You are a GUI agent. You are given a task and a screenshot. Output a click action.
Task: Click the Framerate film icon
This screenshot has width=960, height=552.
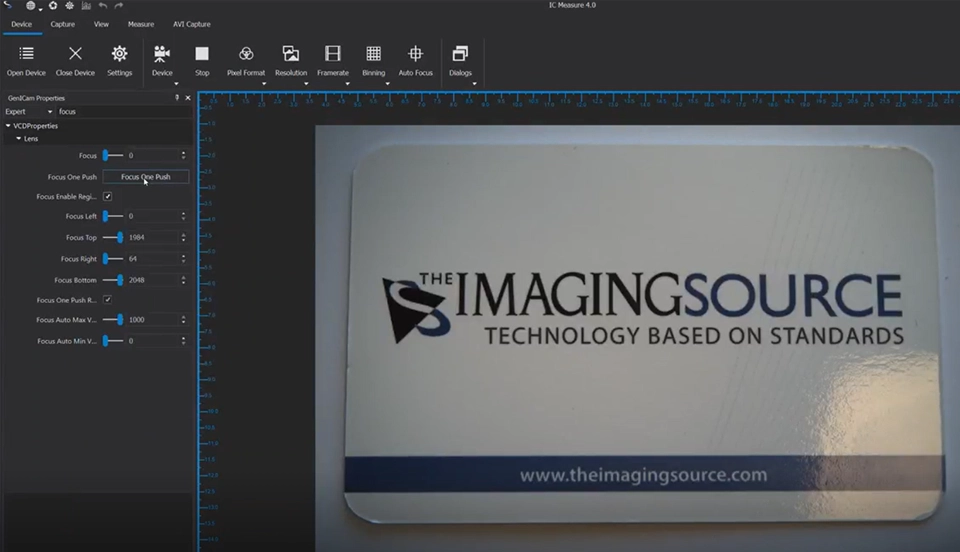pos(333,54)
